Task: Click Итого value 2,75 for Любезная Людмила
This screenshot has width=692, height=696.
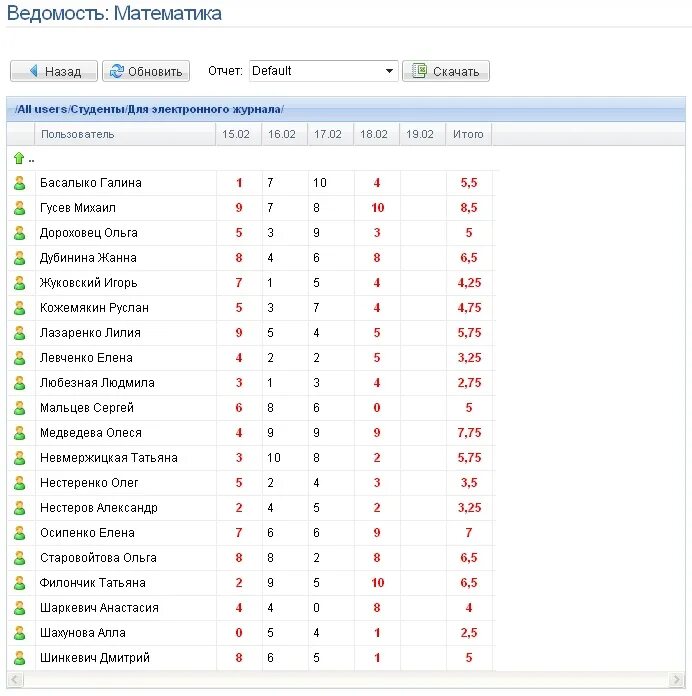Action: 469,383
